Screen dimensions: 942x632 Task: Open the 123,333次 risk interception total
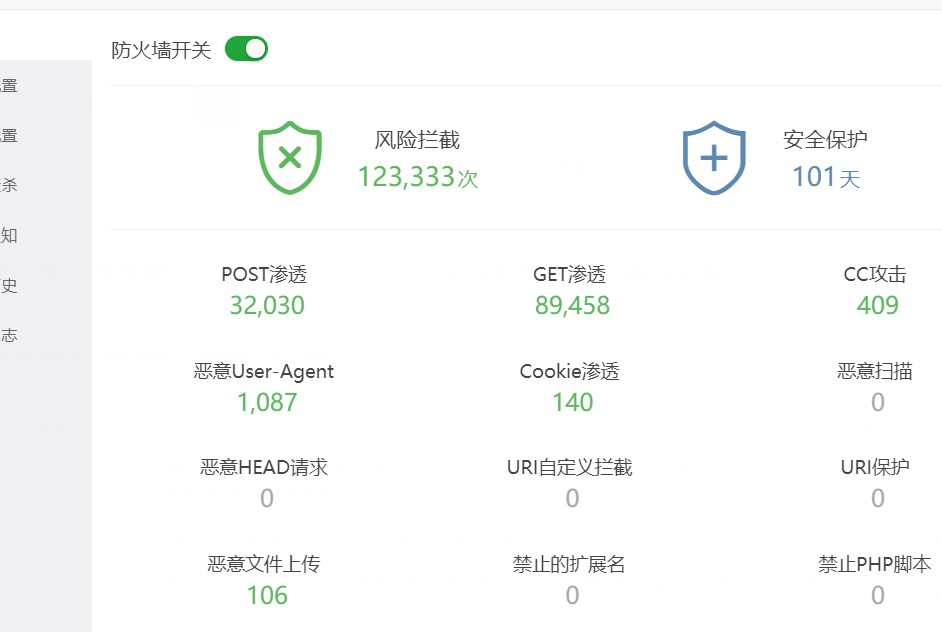pyautogui.click(x=417, y=178)
